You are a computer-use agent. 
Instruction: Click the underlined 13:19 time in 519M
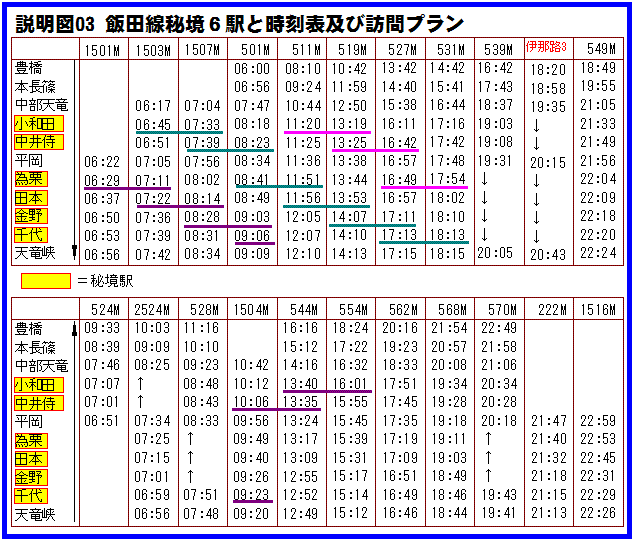[x=349, y=124]
